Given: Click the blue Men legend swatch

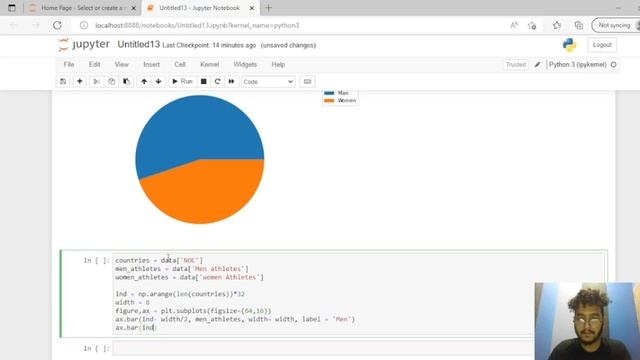Looking at the screenshot, I should click(329, 93).
